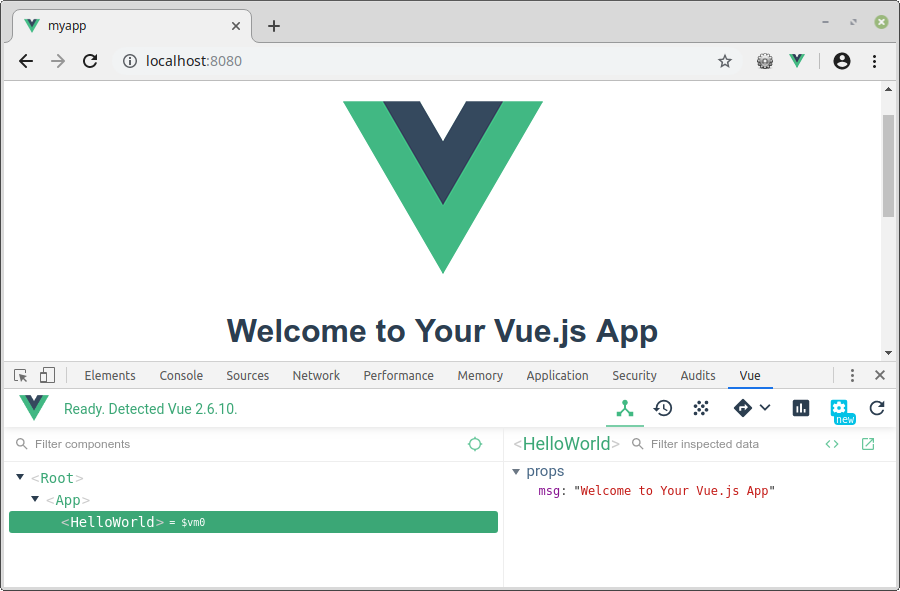Select the Vue devtools tab

pos(750,375)
